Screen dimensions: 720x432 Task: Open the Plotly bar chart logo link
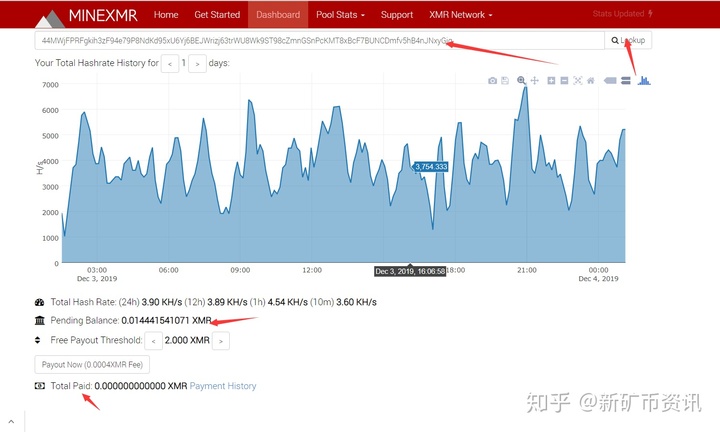[x=644, y=80]
